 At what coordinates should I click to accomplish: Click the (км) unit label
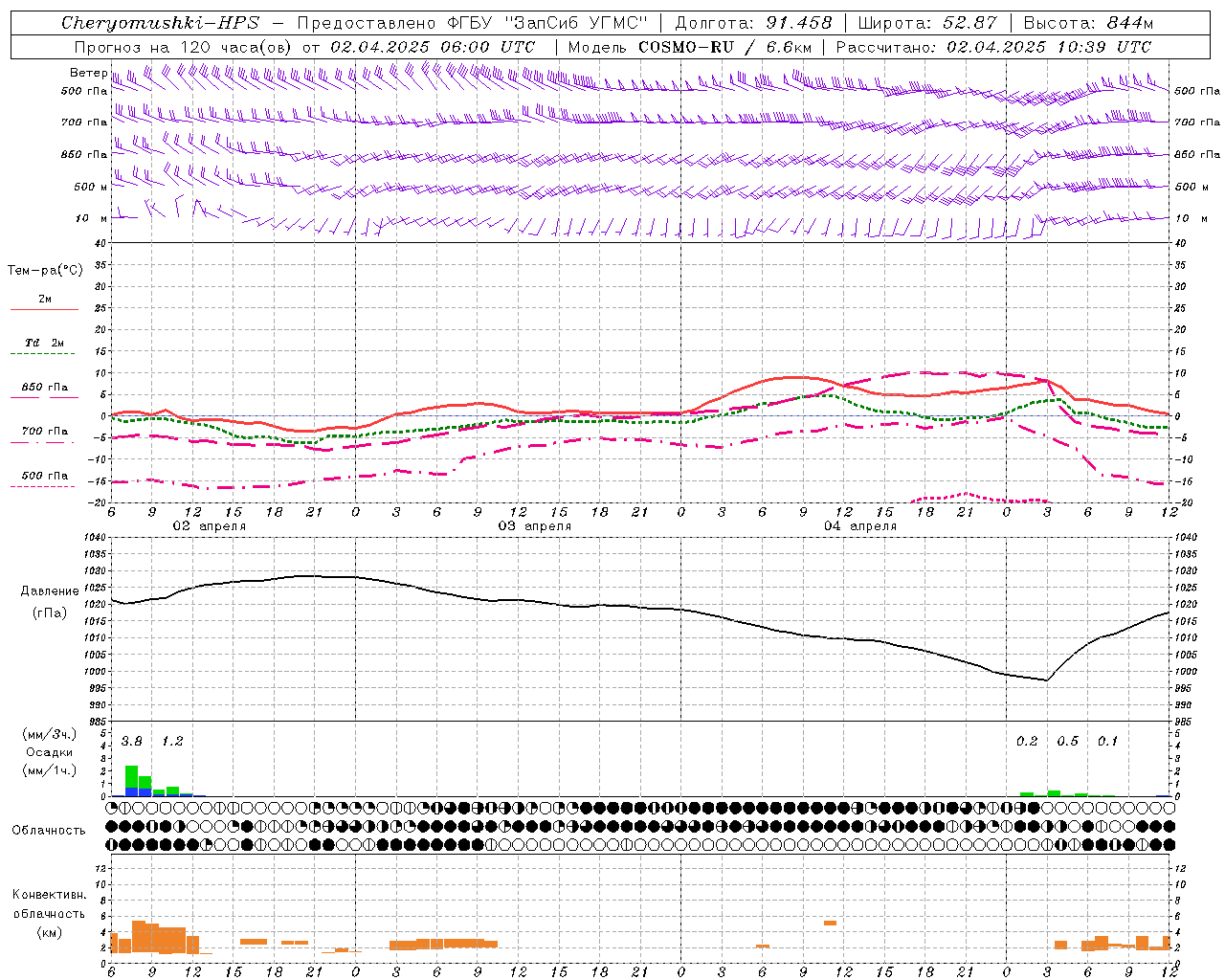pos(49,932)
